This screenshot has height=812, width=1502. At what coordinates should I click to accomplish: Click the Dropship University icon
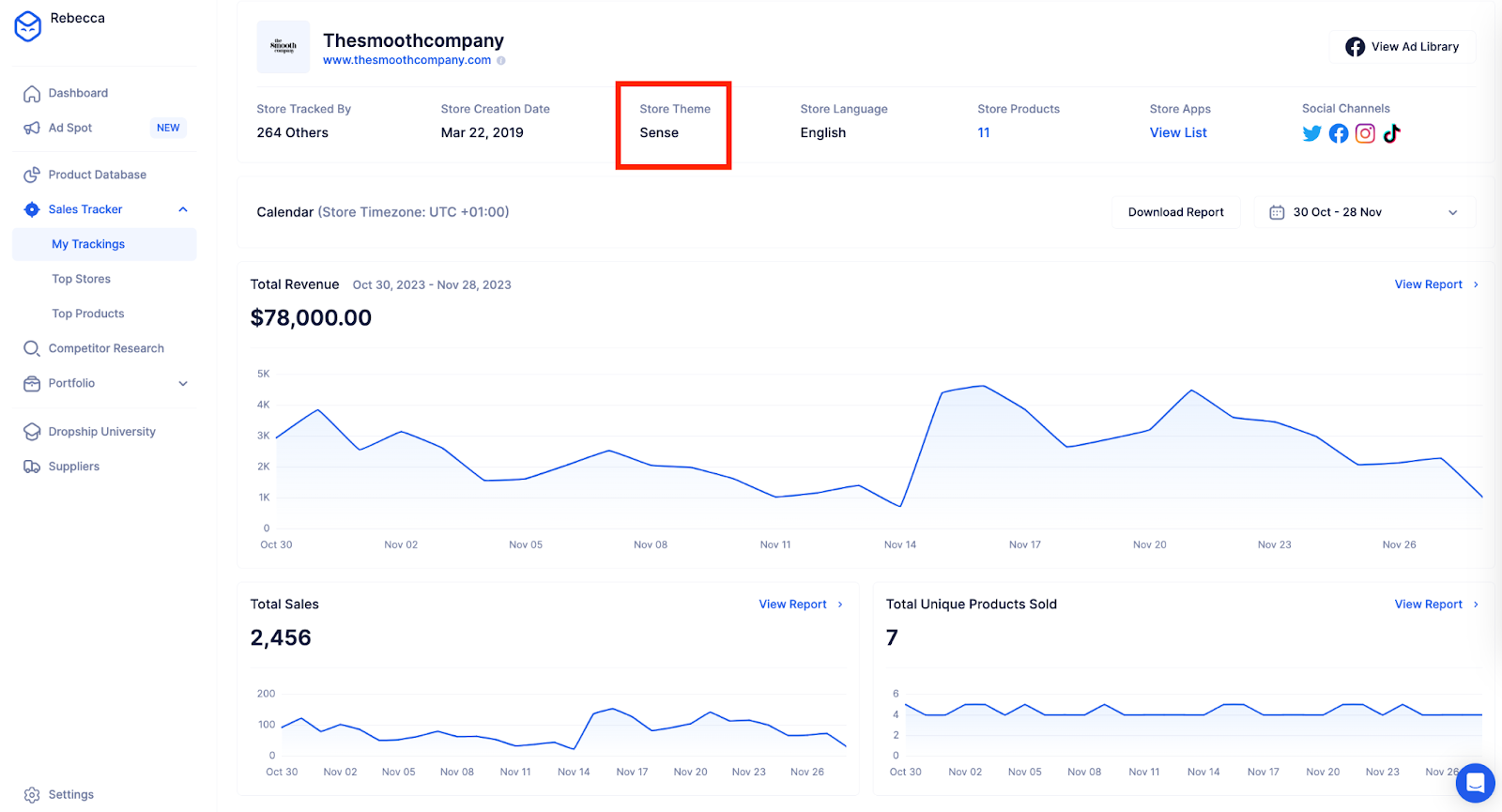pyautogui.click(x=32, y=432)
